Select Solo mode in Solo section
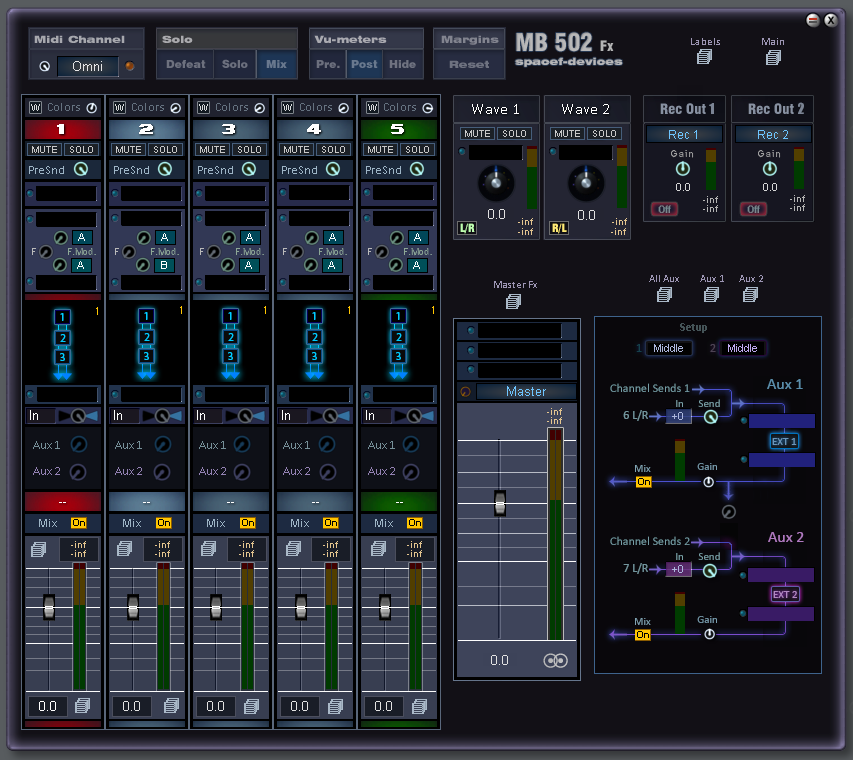Screen dimensions: 853x760 coord(235,64)
